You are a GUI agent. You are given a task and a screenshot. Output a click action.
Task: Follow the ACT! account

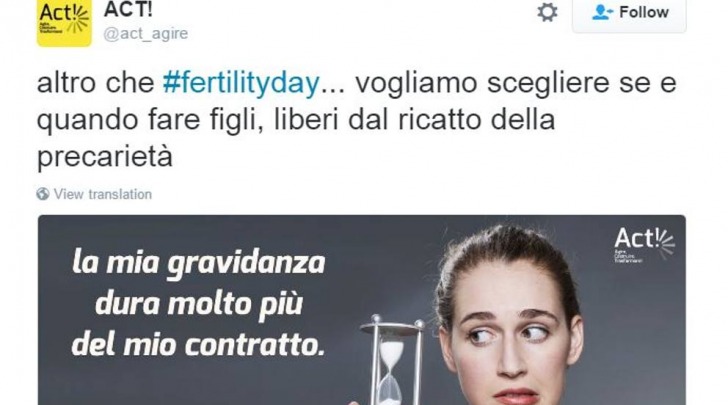(x=629, y=15)
